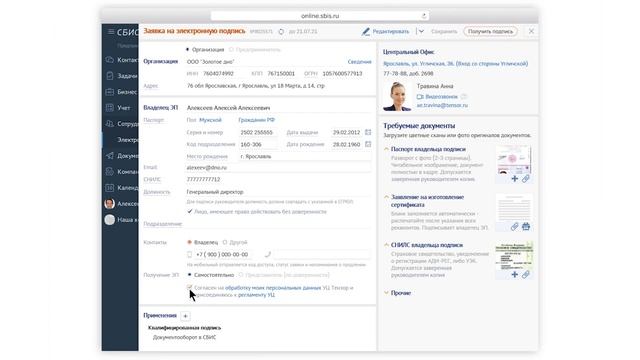Click the Сотрудники sidebar icon
Screen dimensions: 640x360
tap(109, 124)
